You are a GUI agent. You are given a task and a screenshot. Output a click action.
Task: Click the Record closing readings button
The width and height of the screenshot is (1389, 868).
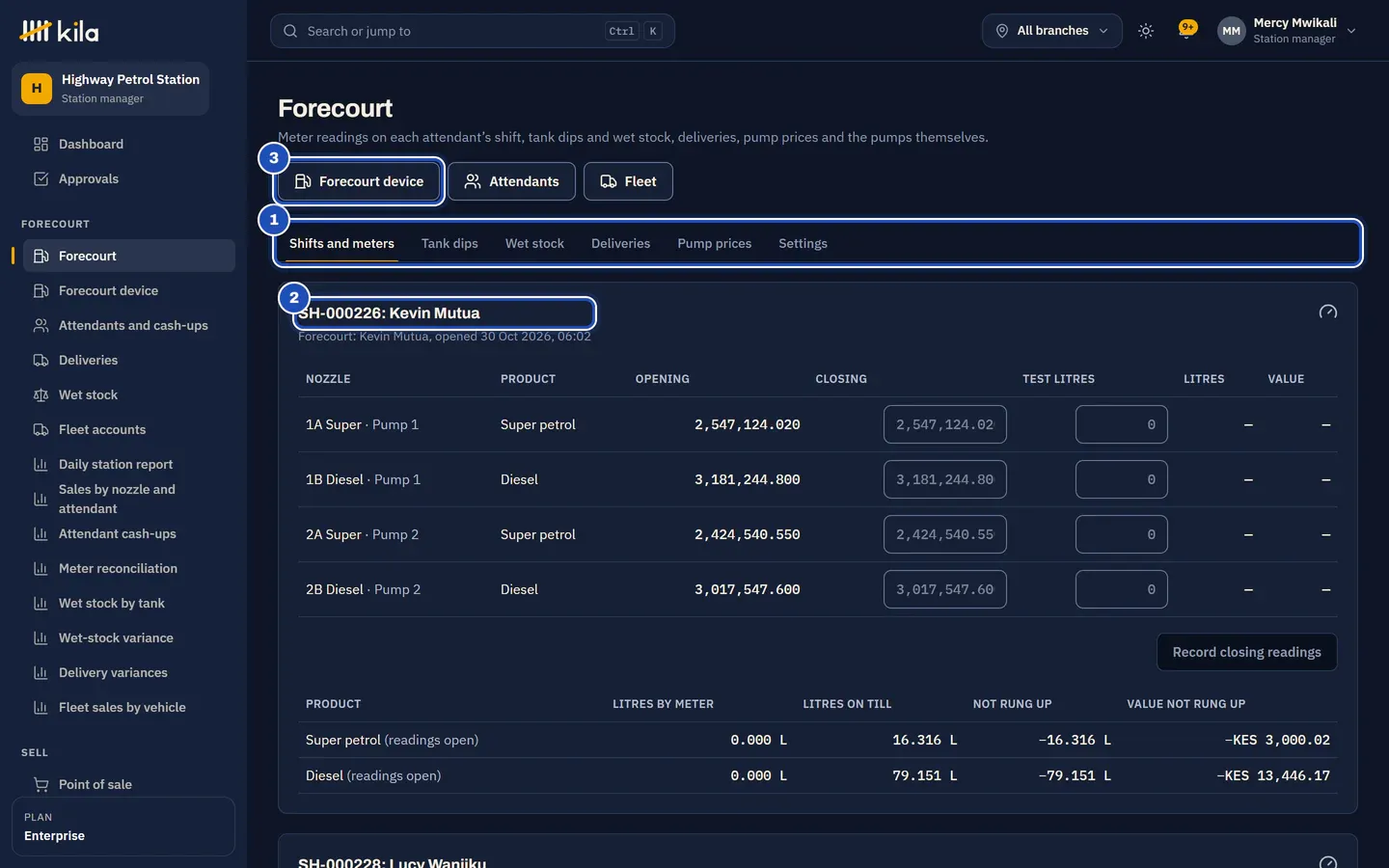1247,652
